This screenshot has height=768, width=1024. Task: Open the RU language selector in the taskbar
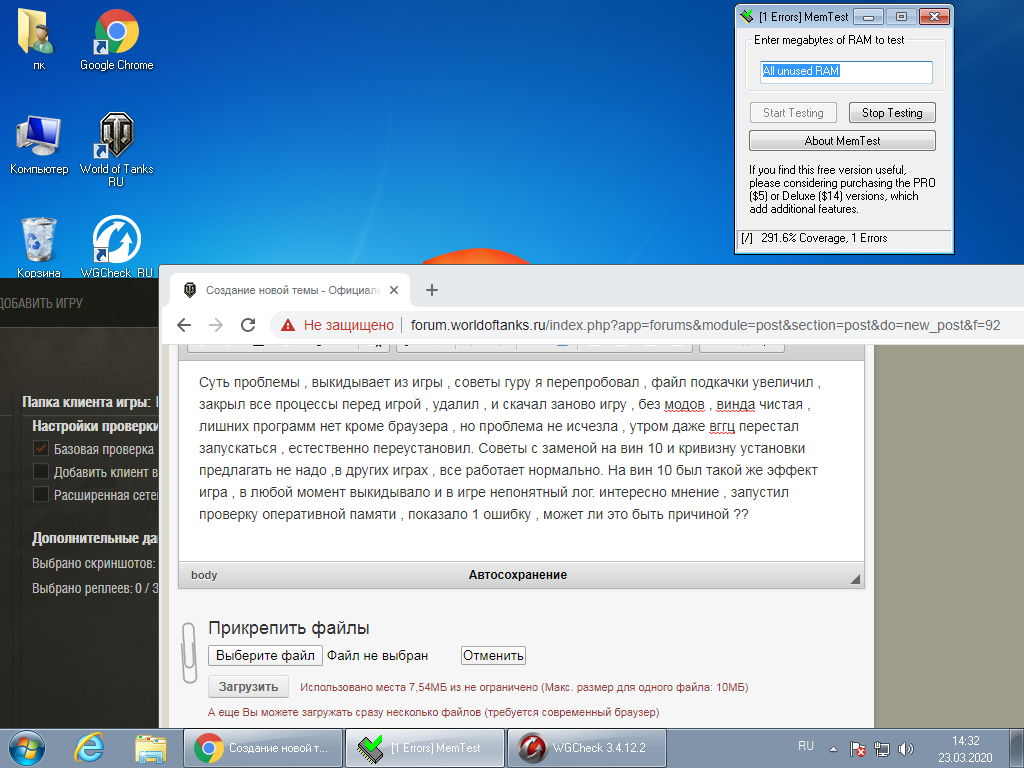(x=806, y=746)
